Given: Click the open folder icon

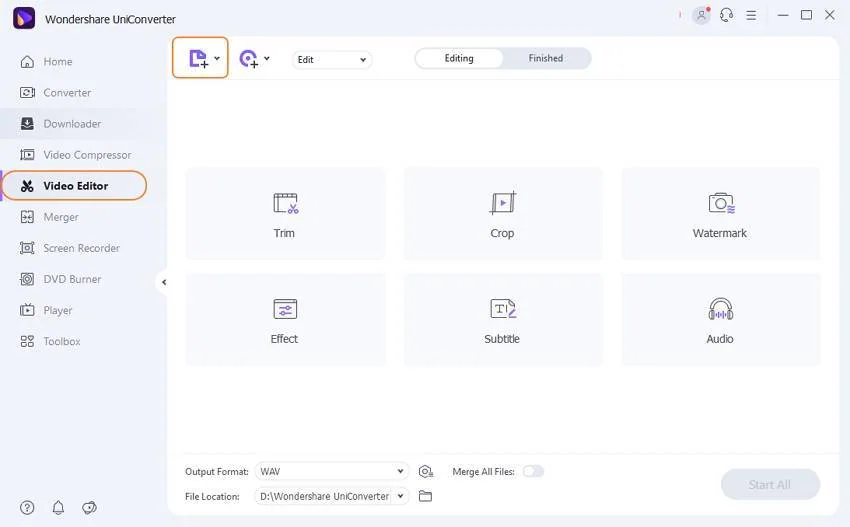Looking at the screenshot, I should tap(426, 496).
